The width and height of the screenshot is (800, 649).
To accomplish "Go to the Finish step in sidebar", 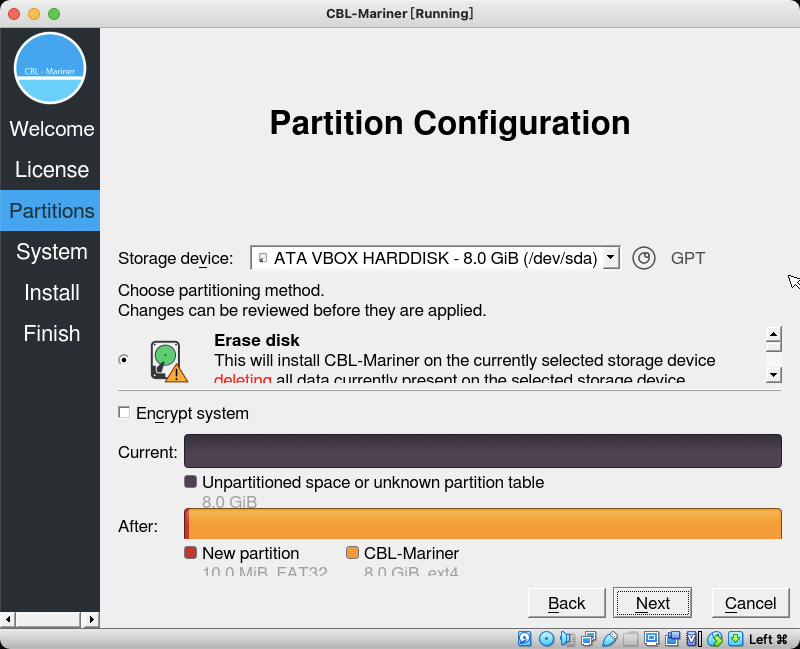I will (52, 334).
